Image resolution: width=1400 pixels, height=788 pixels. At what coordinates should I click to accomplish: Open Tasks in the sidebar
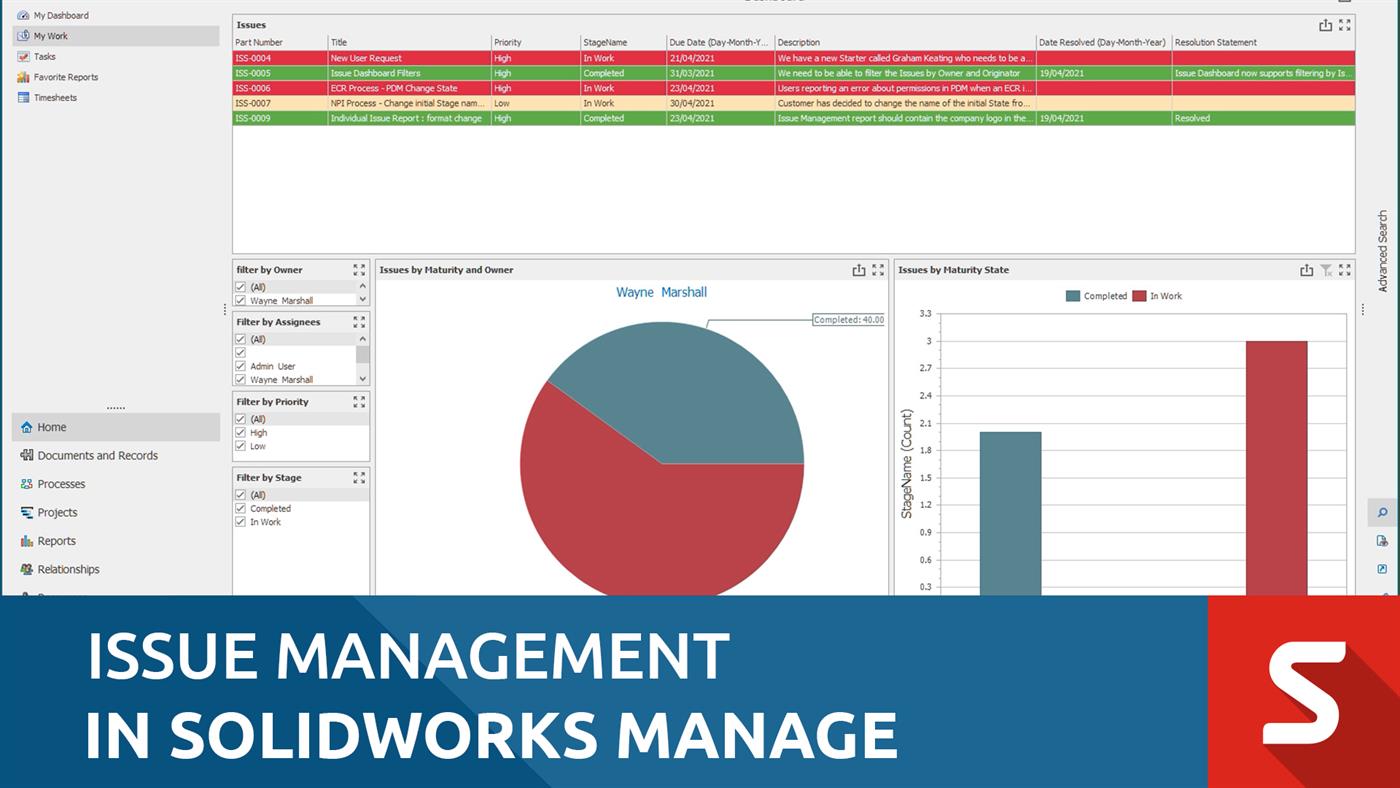[44, 57]
